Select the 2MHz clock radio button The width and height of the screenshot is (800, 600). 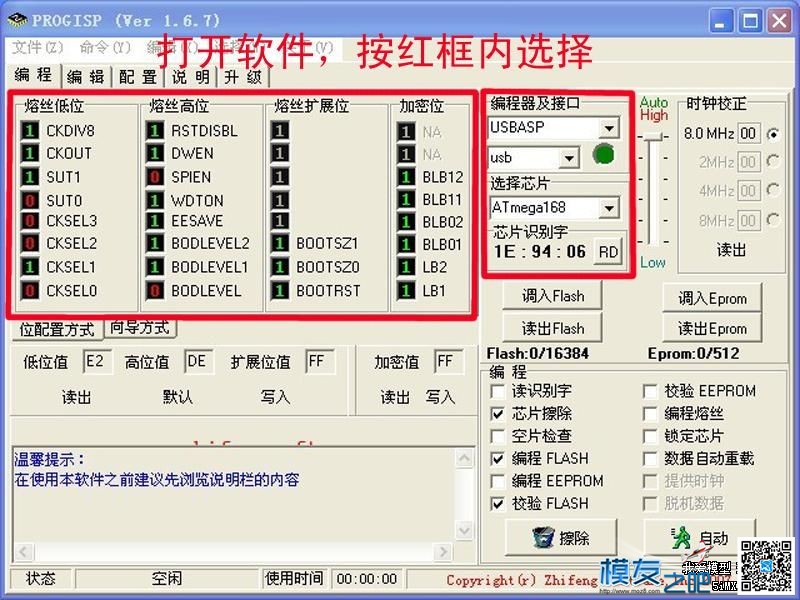click(773, 162)
